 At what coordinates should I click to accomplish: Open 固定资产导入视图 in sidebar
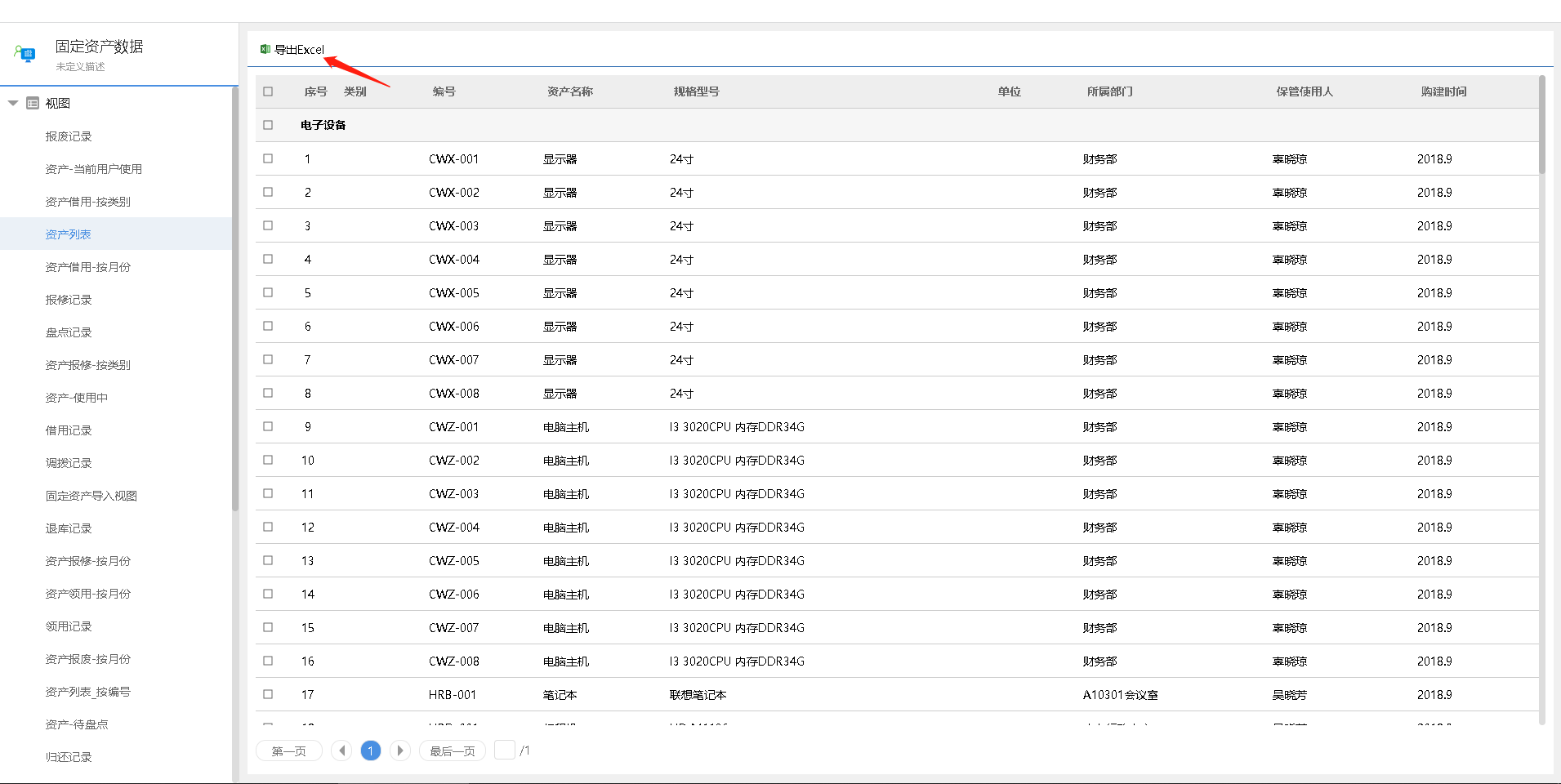point(91,496)
